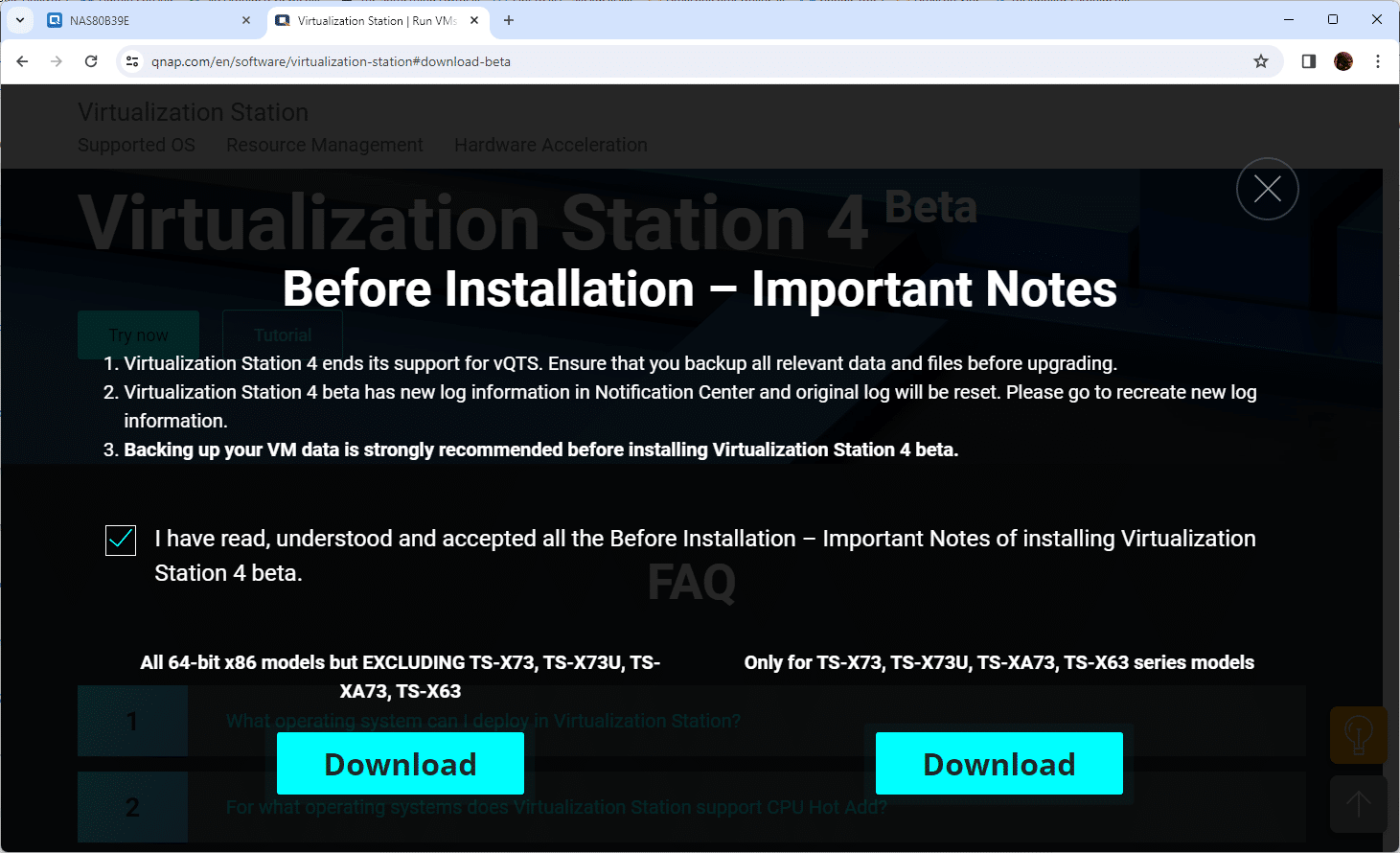Select the Virtualization Station tab
1400x853 pixels.
pos(377,20)
